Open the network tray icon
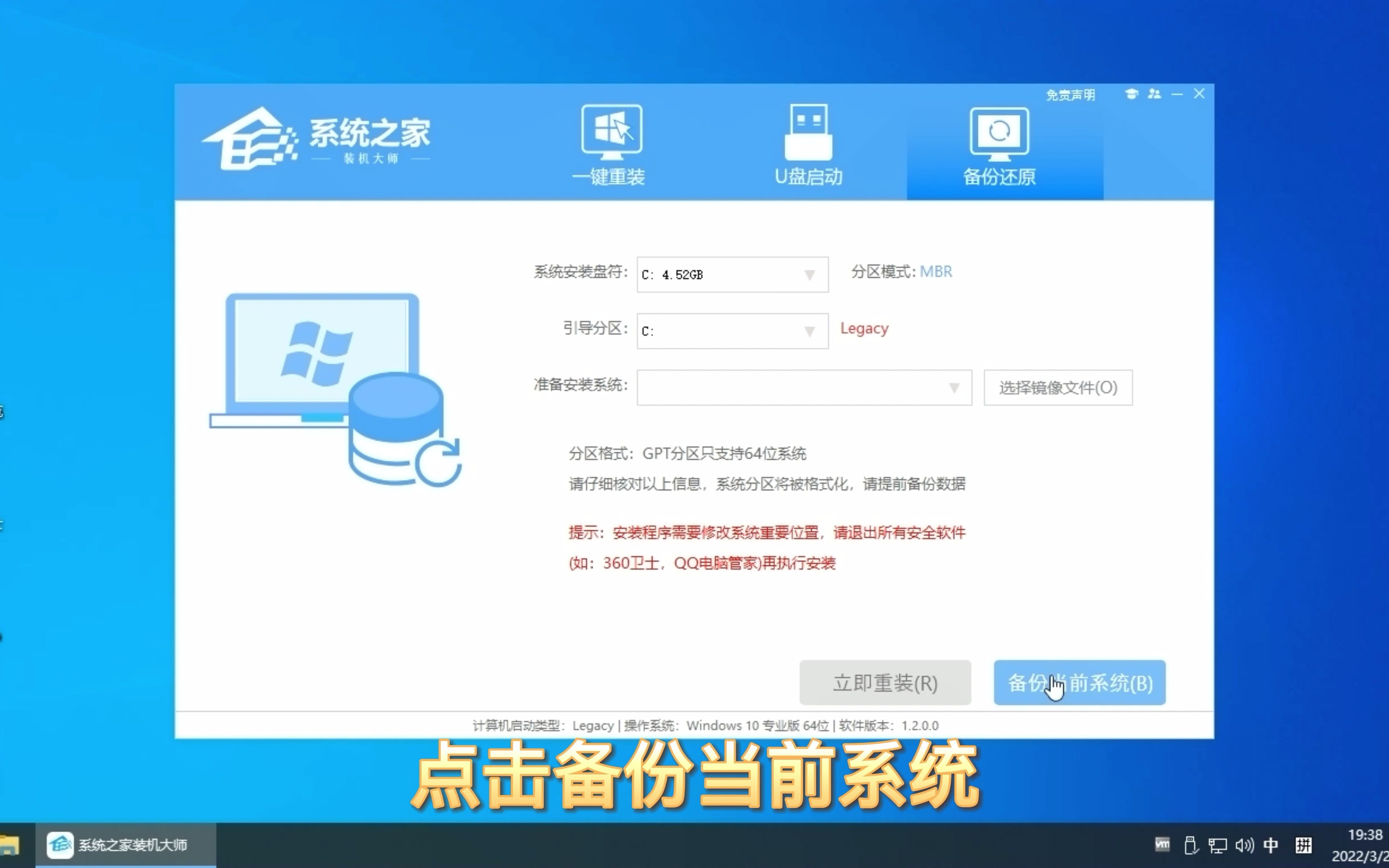Viewport: 1389px width, 868px height. 1217,845
